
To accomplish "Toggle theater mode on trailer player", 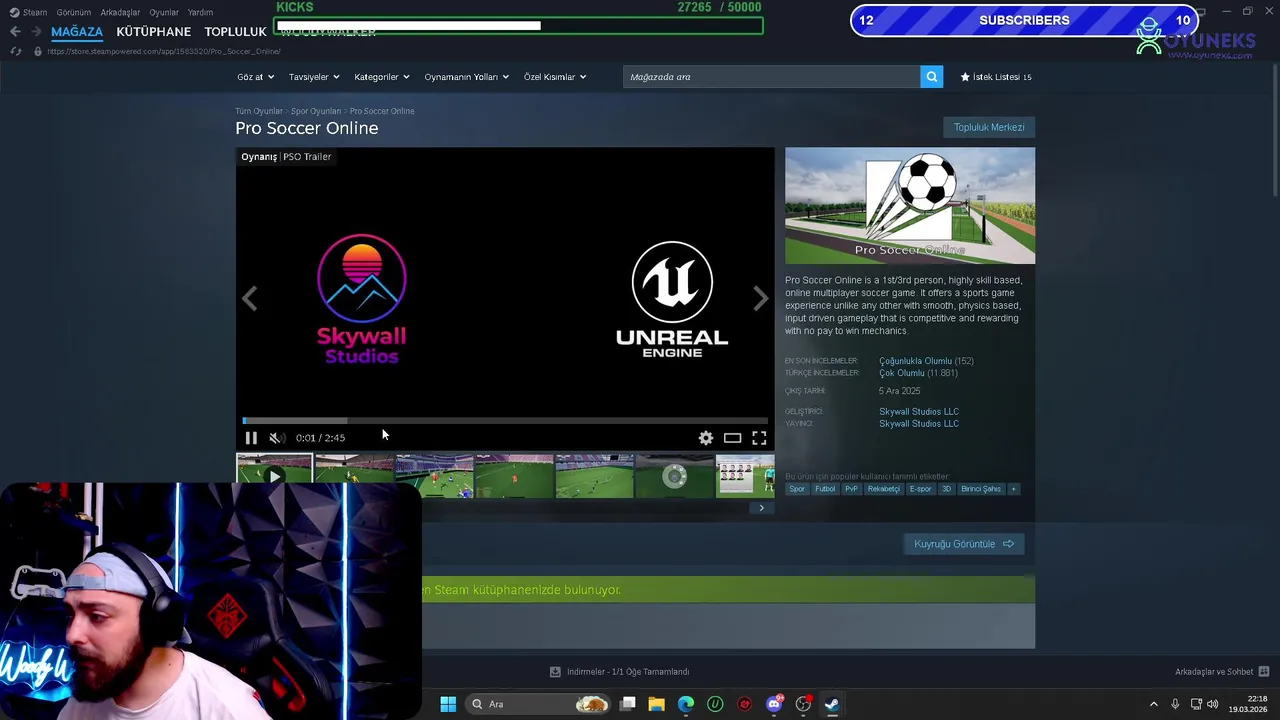I will (x=733, y=438).
